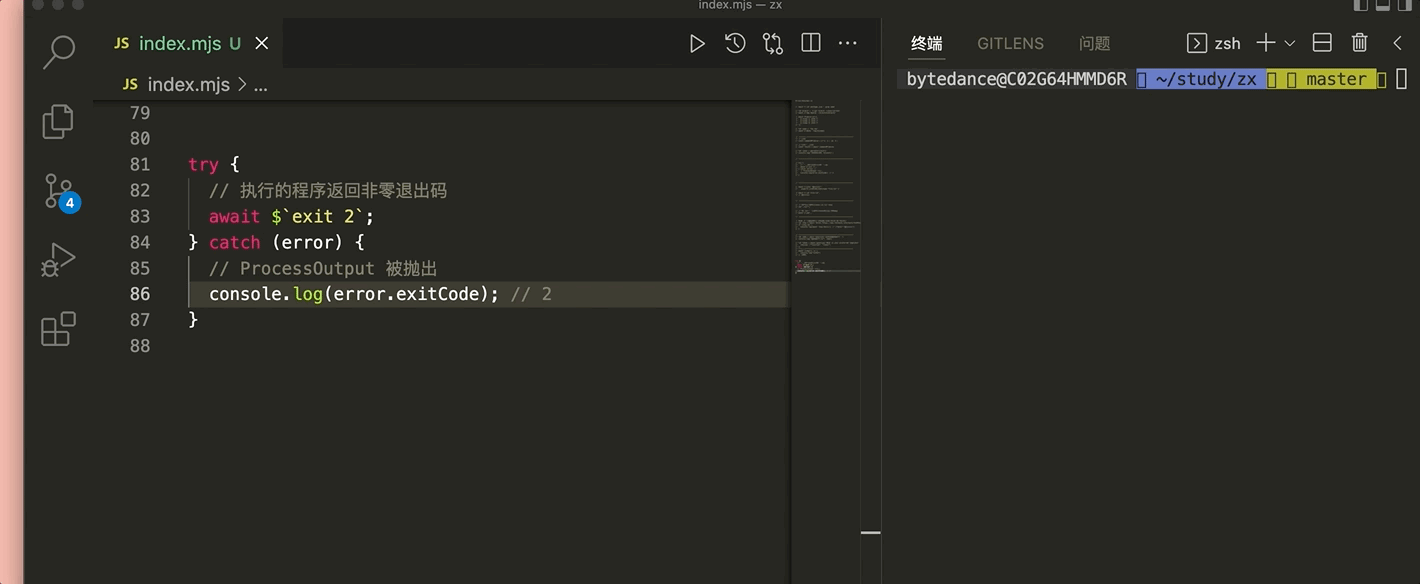The image size is (1420, 584).
Task: Open the Explorer files view
Action: (x=58, y=121)
